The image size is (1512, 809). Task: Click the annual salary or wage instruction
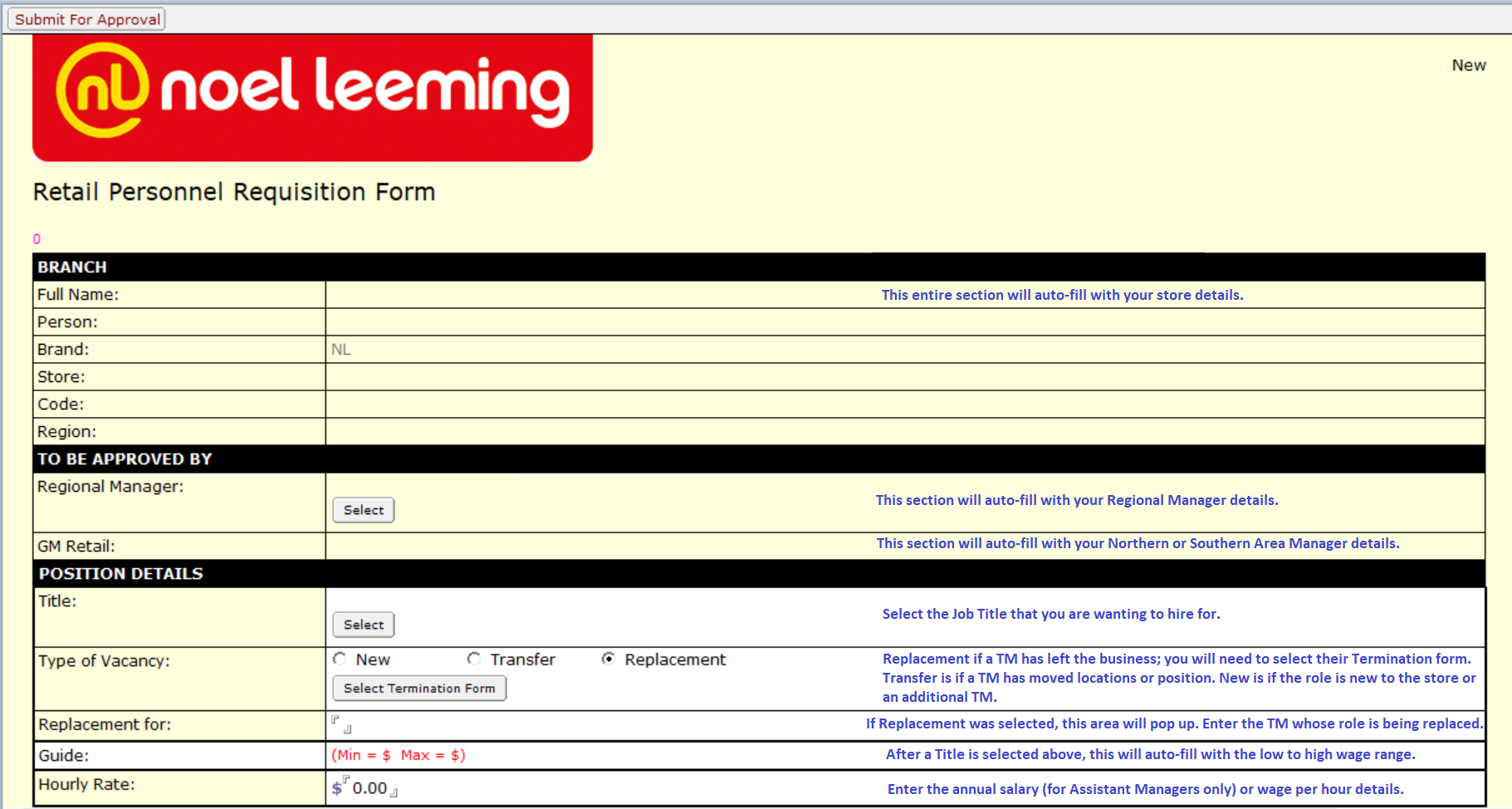tap(1146, 789)
